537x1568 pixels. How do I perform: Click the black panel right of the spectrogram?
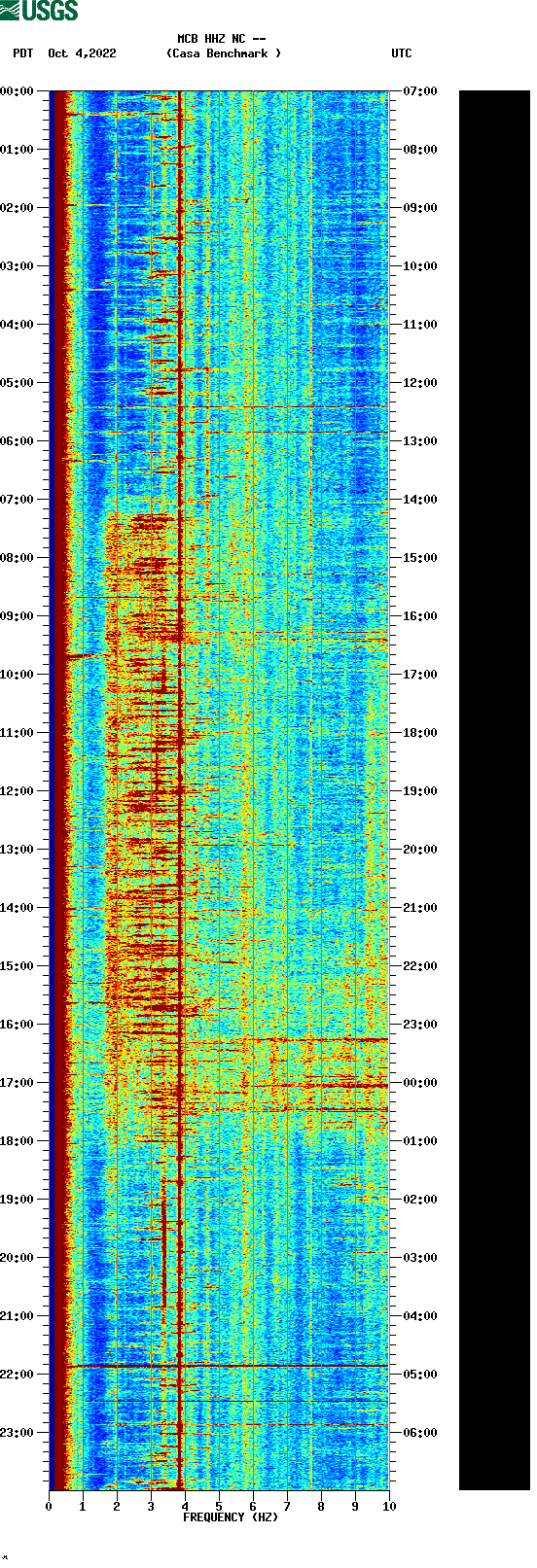[494, 790]
